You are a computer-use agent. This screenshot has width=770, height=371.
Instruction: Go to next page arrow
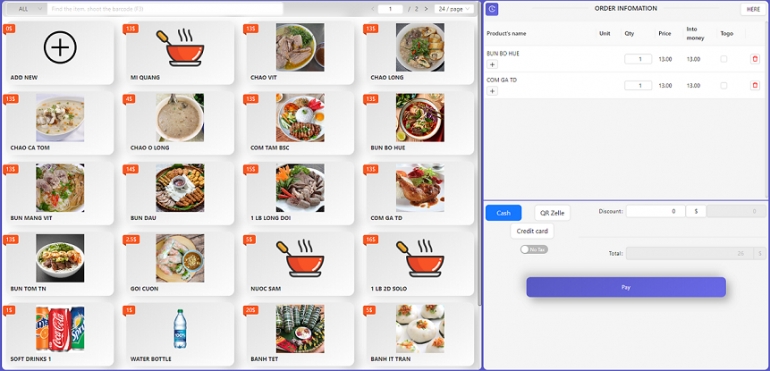click(x=426, y=9)
